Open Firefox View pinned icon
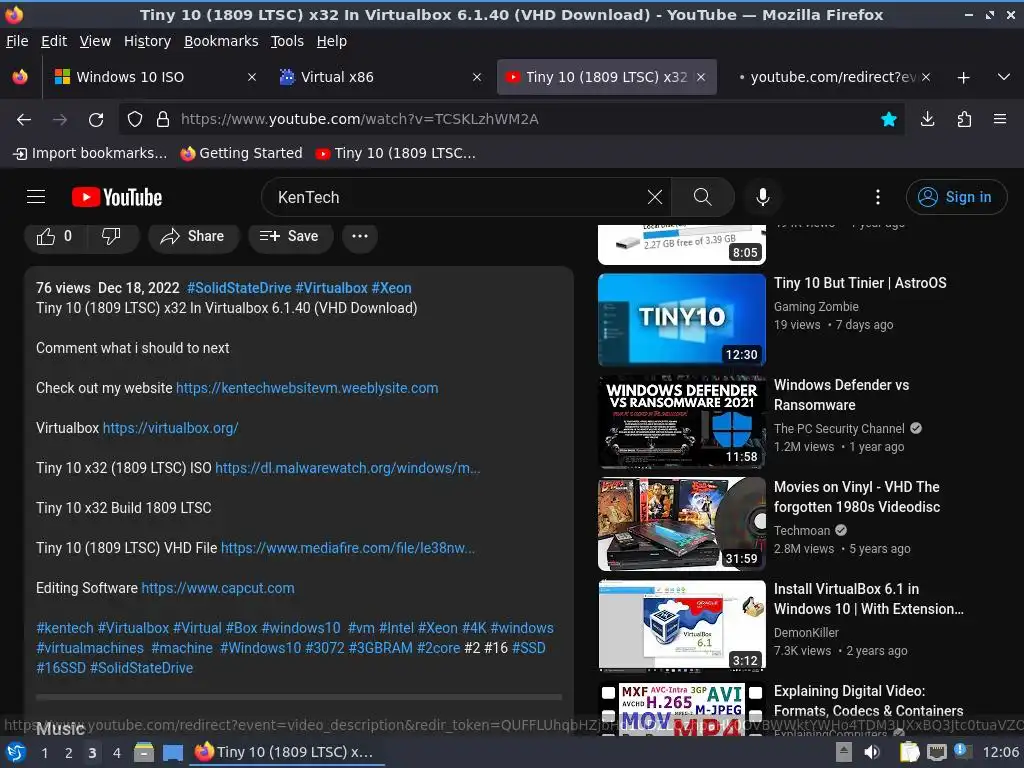The height and width of the screenshot is (768, 1024). click(x=20, y=77)
